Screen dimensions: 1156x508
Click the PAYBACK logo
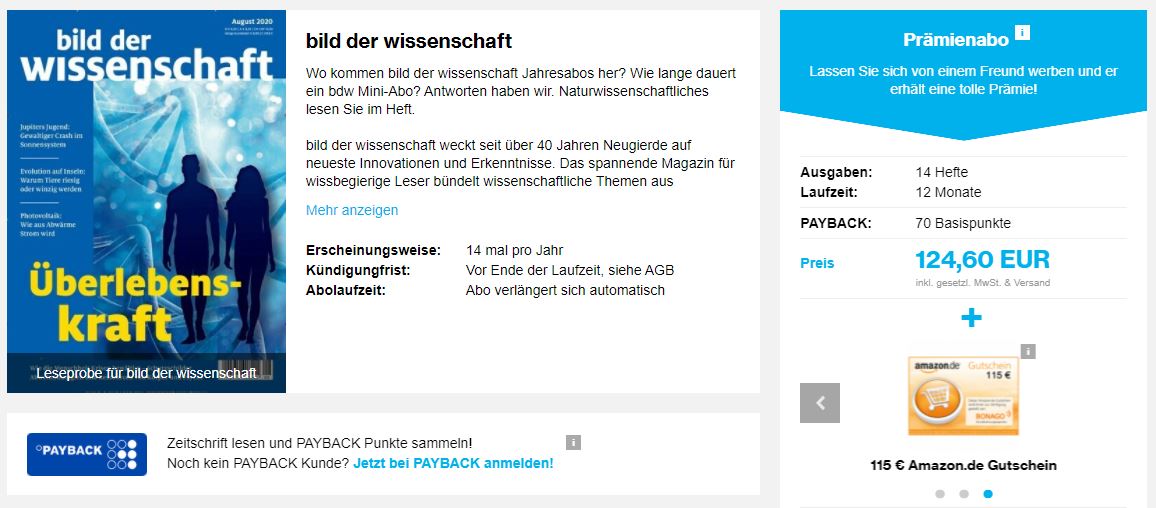click(x=87, y=454)
